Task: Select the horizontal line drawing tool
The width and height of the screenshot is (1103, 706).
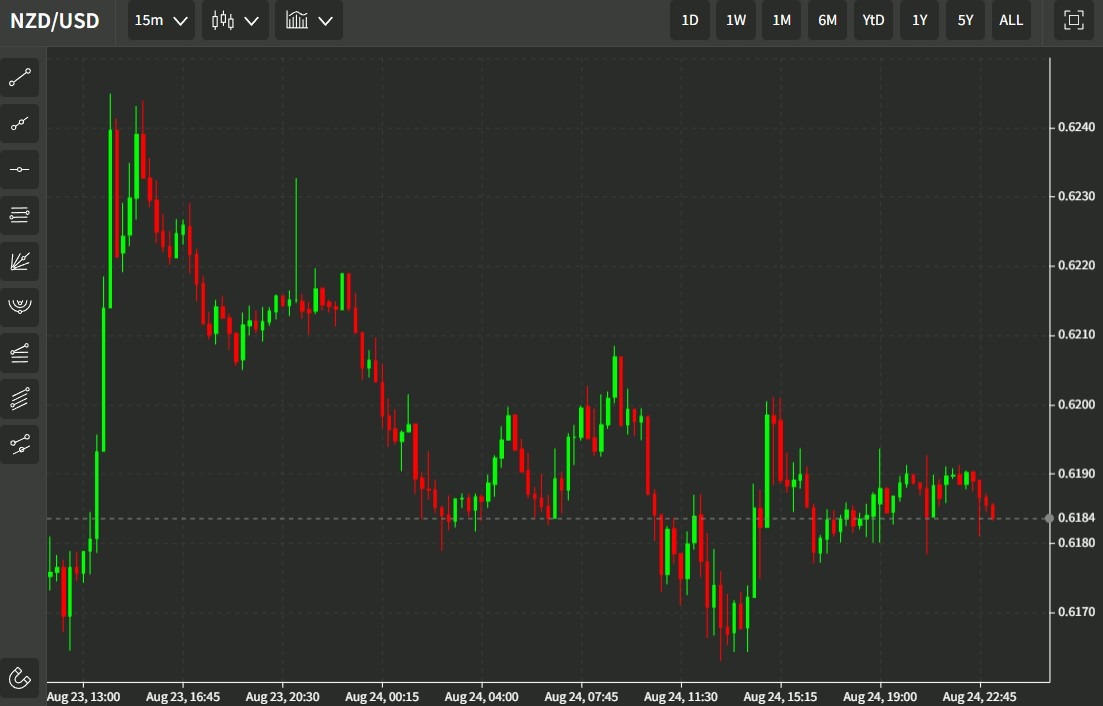Action: [20, 169]
